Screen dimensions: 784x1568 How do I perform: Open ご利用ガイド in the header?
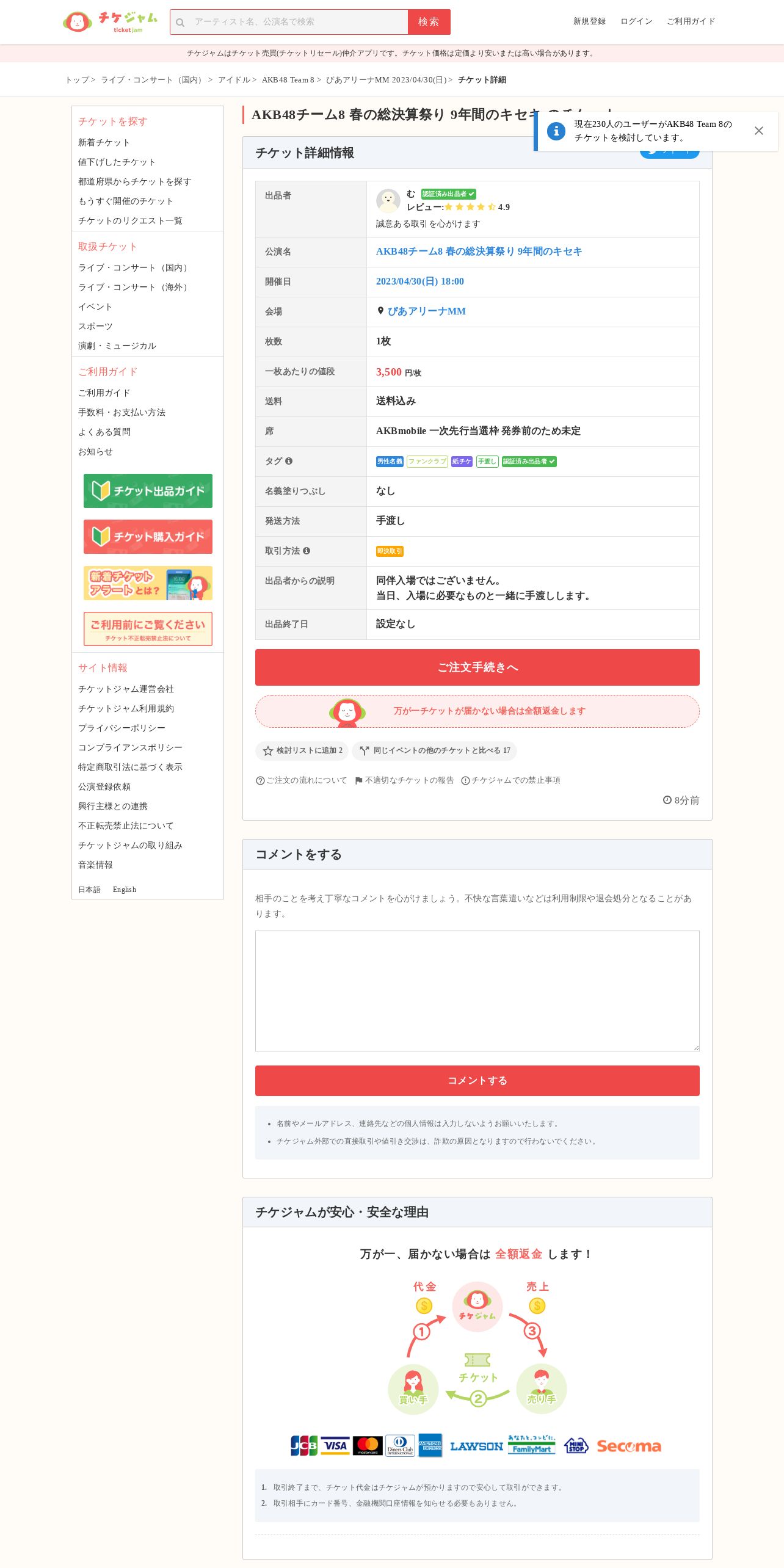pyautogui.click(x=691, y=21)
